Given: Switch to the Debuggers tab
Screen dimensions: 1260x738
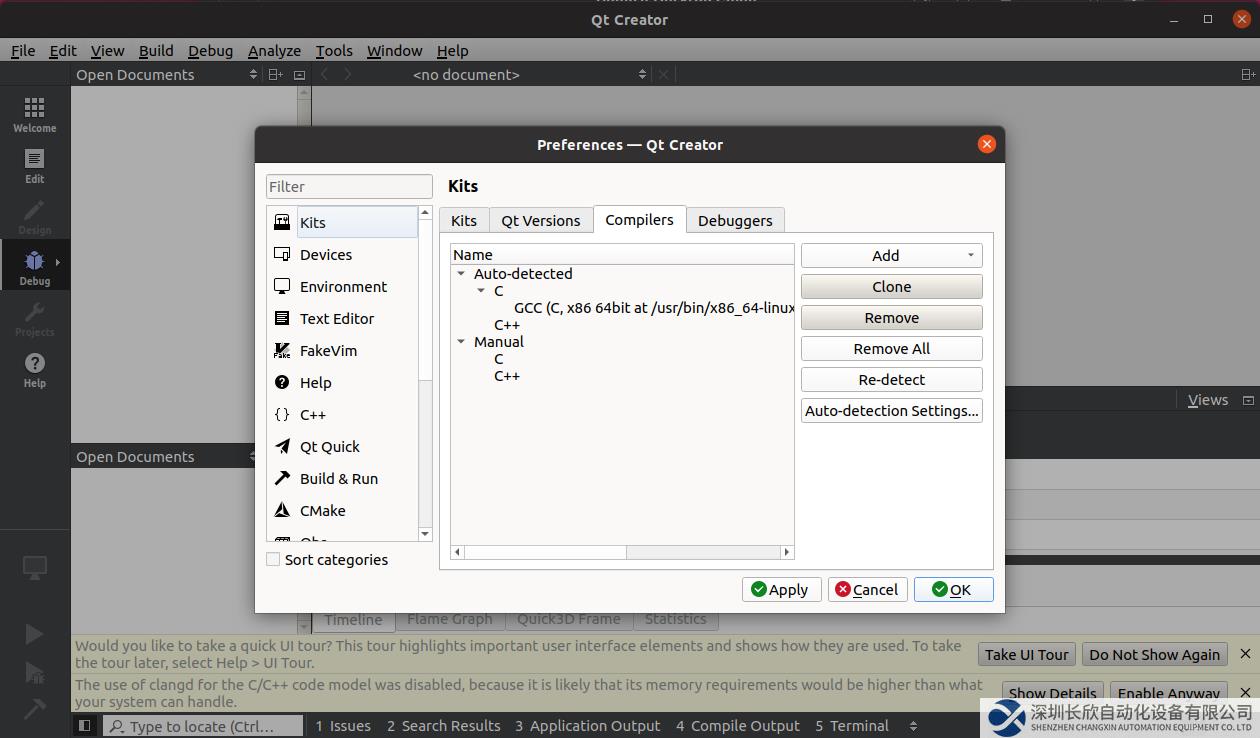Looking at the screenshot, I should (735, 220).
